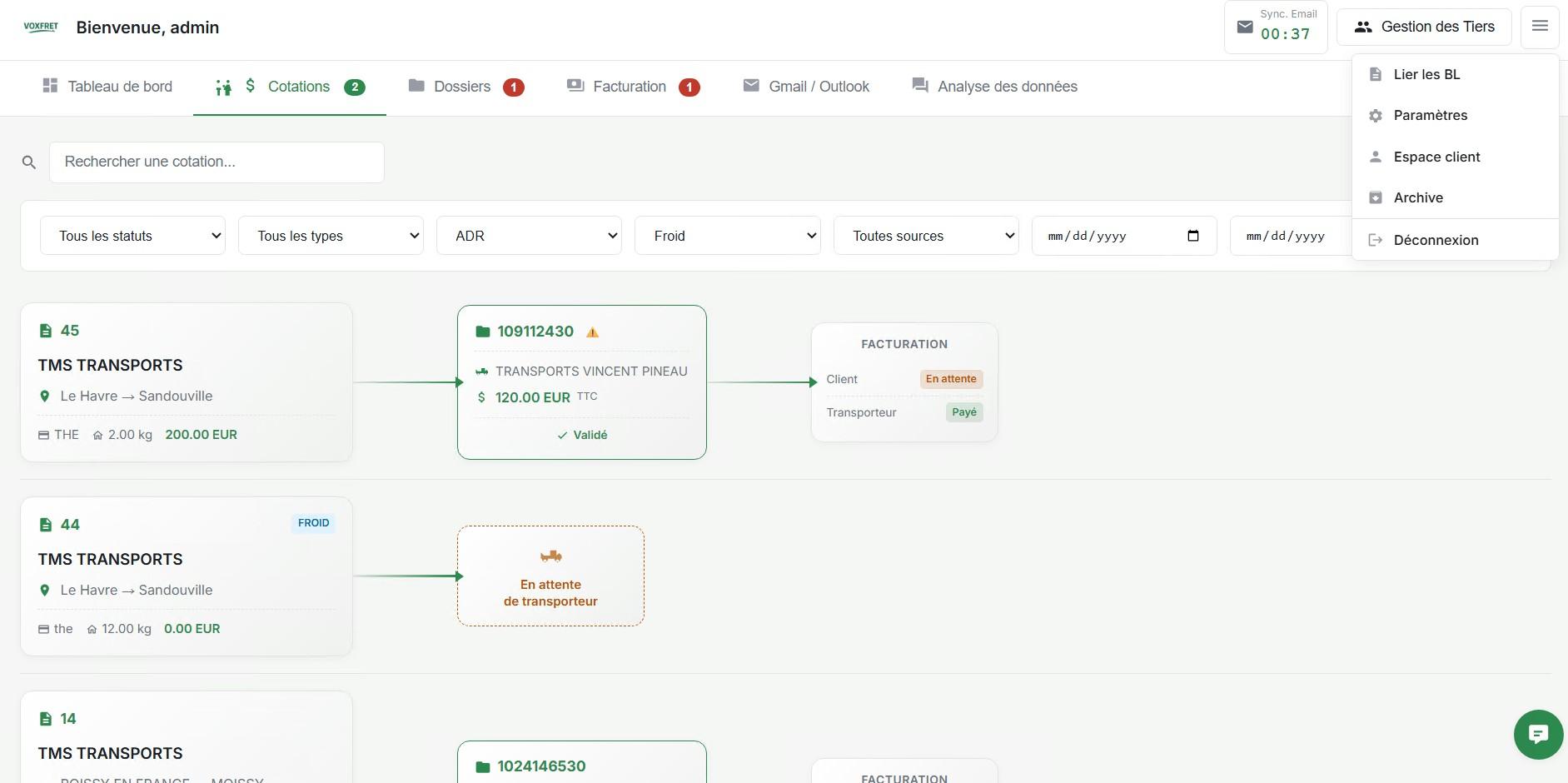Click the hamburger menu icon
The width and height of the screenshot is (1568, 783).
click(x=1540, y=27)
